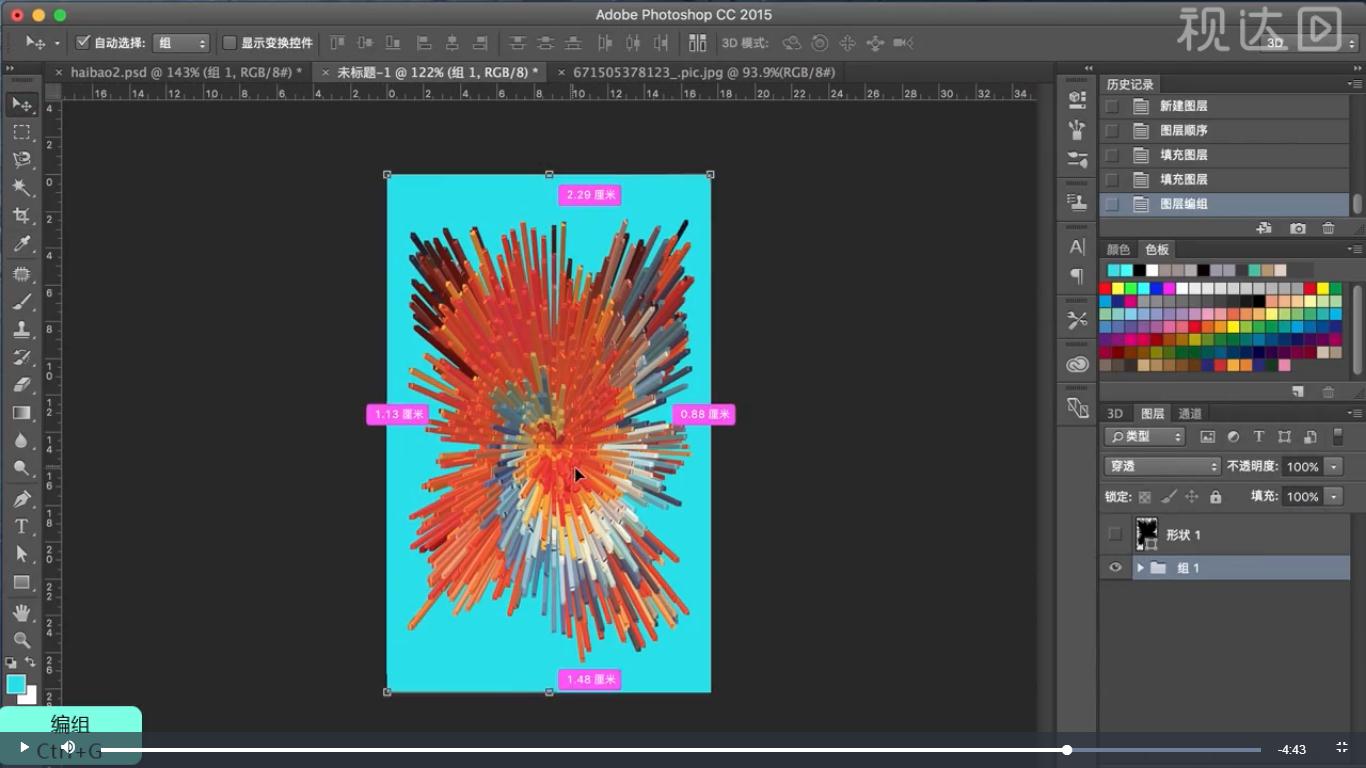Select the Eraser tool
Image resolution: width=1366 pixels, height=768 pixels.
click(21, 385)
